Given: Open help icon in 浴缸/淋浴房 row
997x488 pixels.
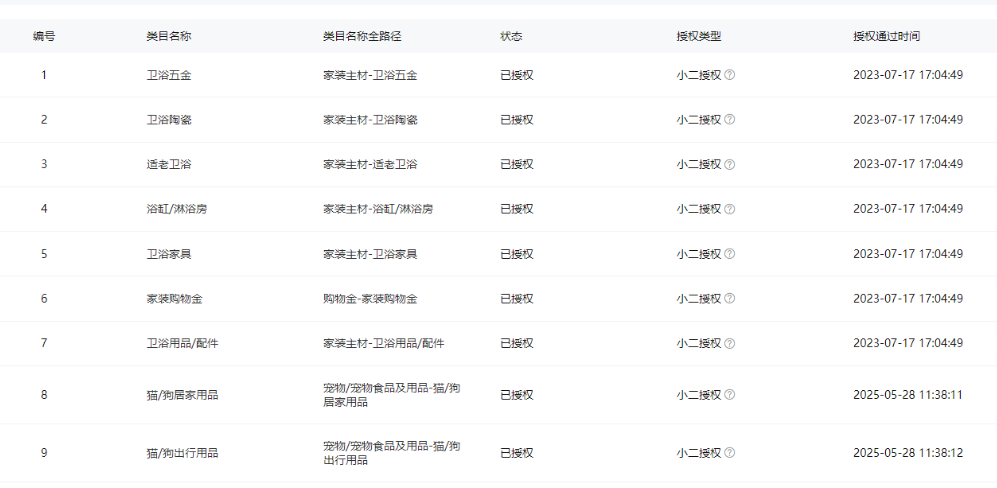Looking at the screenshot, I should click(730, 209).
